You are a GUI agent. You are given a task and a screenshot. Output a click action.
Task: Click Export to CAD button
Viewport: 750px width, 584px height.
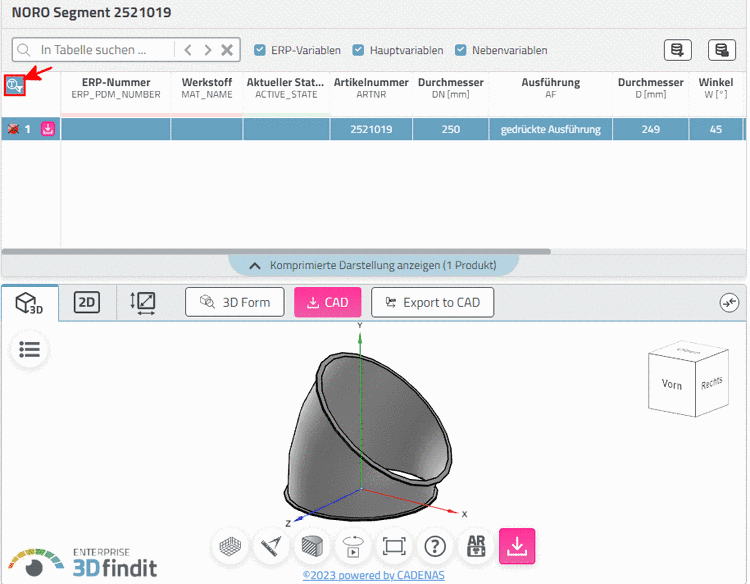click(x=432, y=302)
